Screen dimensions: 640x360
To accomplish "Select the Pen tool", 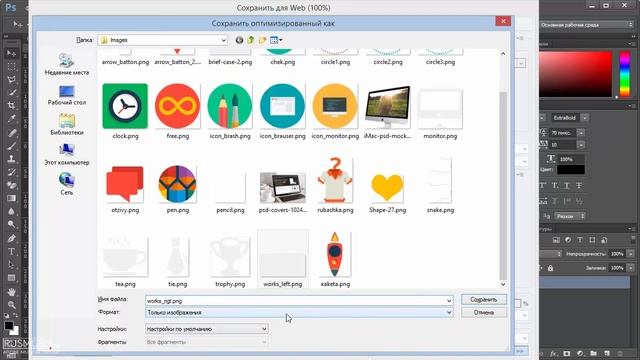I will 11,238.
